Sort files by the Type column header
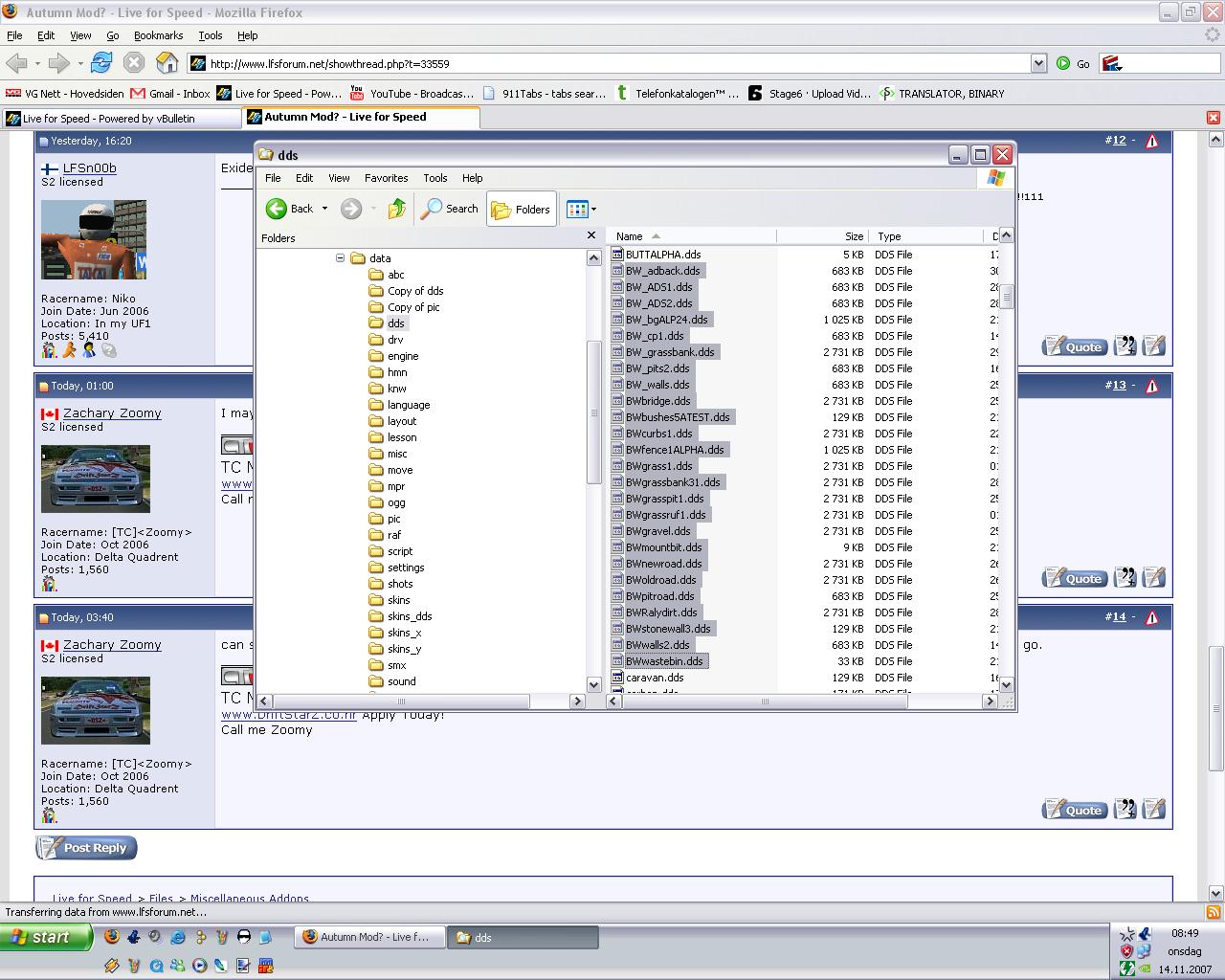The height and width of the screenshot is (980, 1225). coord(926,236)
